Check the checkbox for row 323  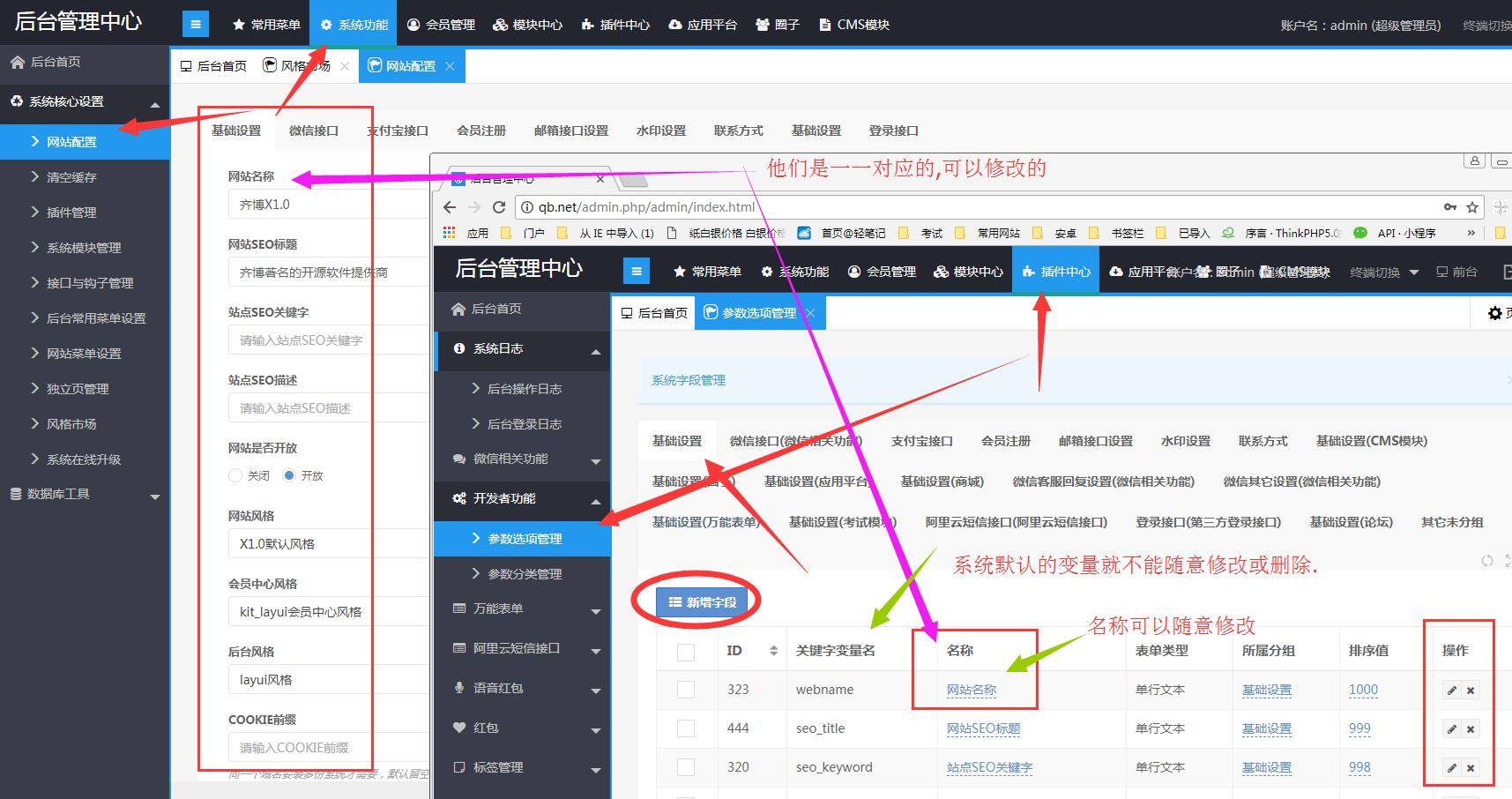686,690
